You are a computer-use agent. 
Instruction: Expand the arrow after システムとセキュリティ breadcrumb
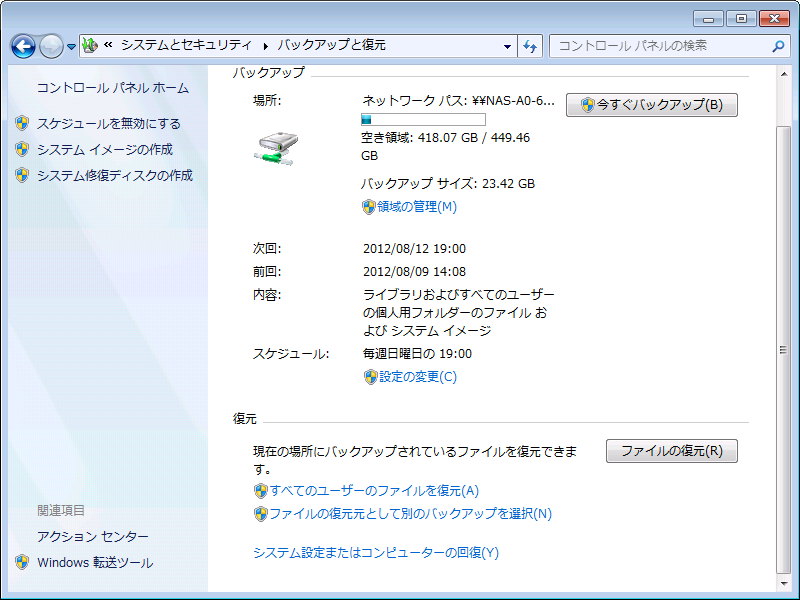click(265, 46)
